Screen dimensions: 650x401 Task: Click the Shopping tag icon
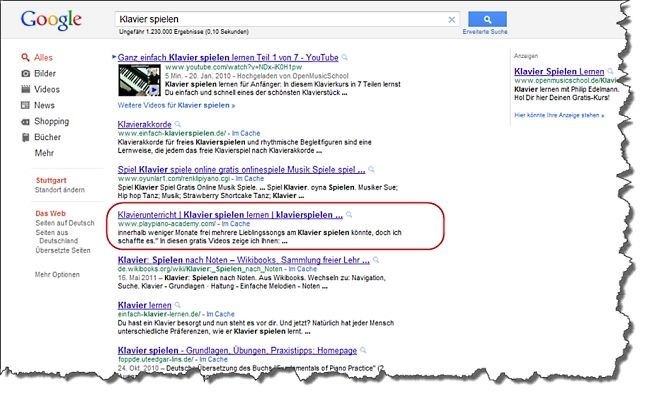pyautogui.click(x=25, y=122)
